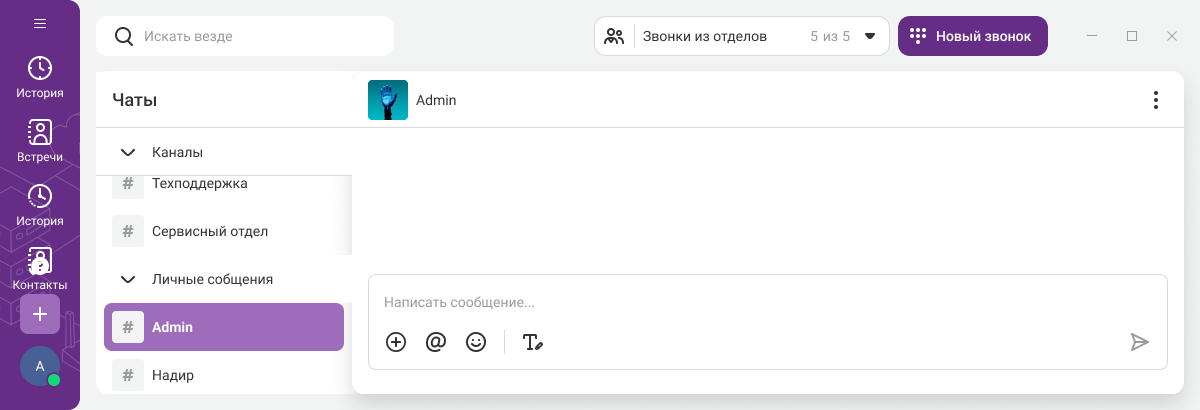Start a call with Новый звонок
This screenshot has width=1200, height=410.
click(972, 36)
